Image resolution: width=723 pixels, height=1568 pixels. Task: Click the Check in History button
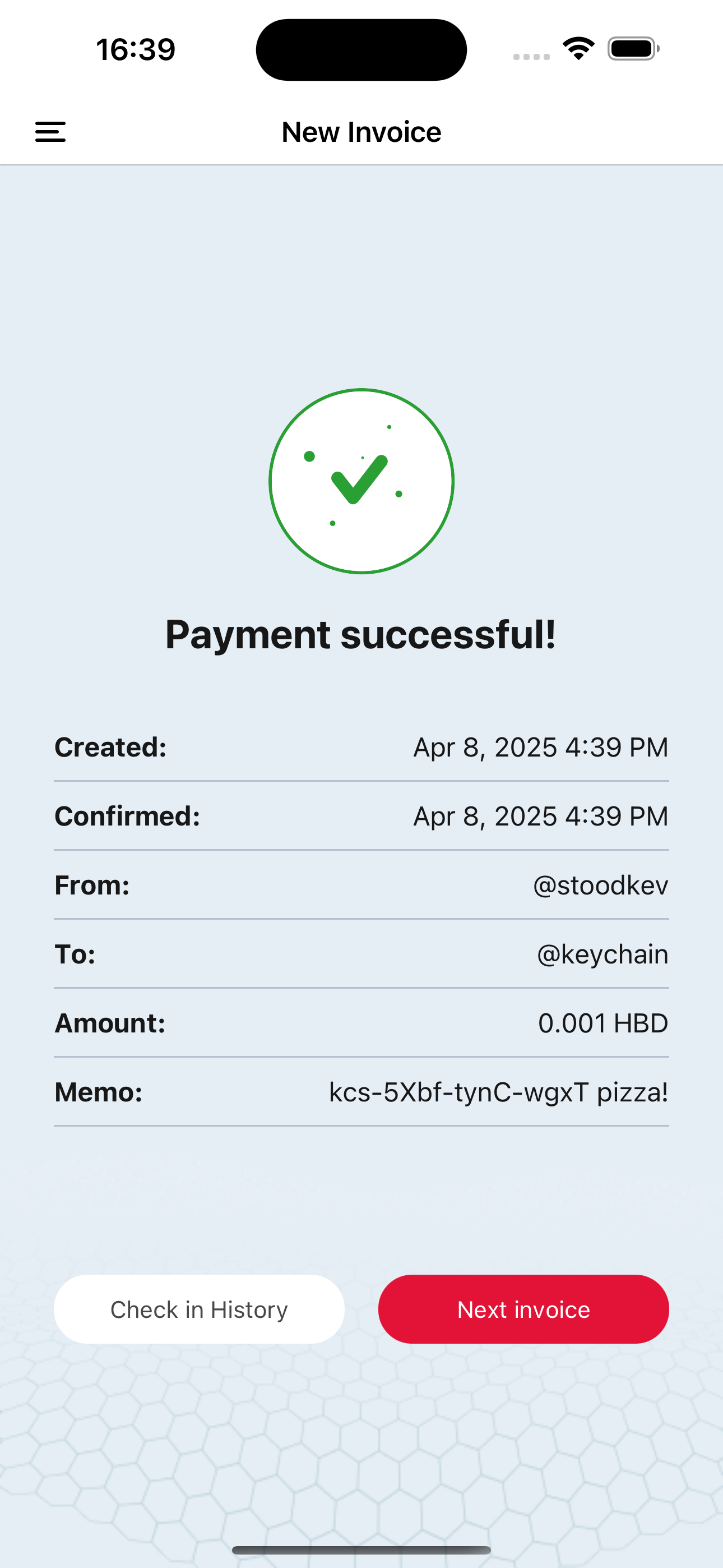tap(199, 1309)
